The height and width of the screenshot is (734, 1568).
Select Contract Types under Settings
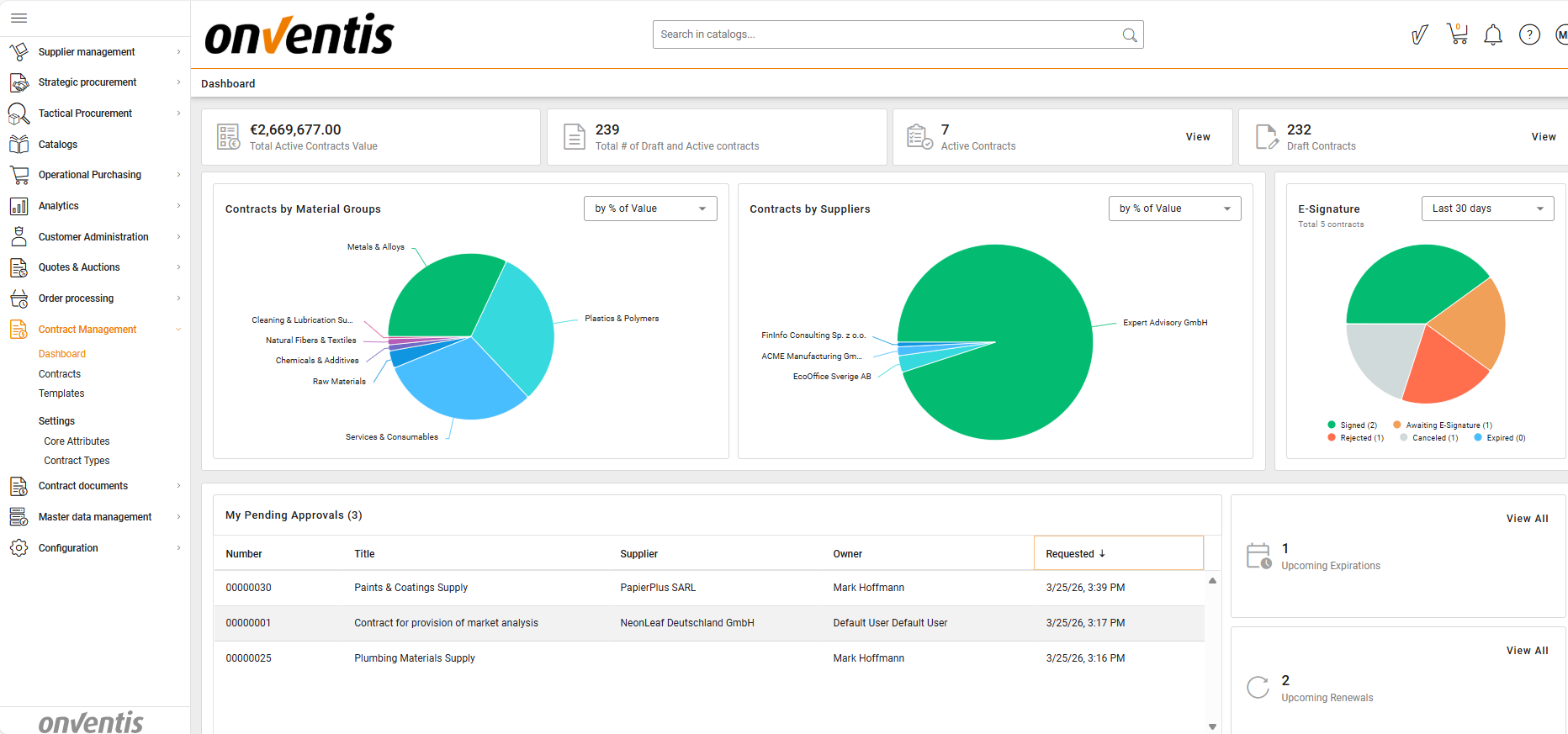pos(77,461)
